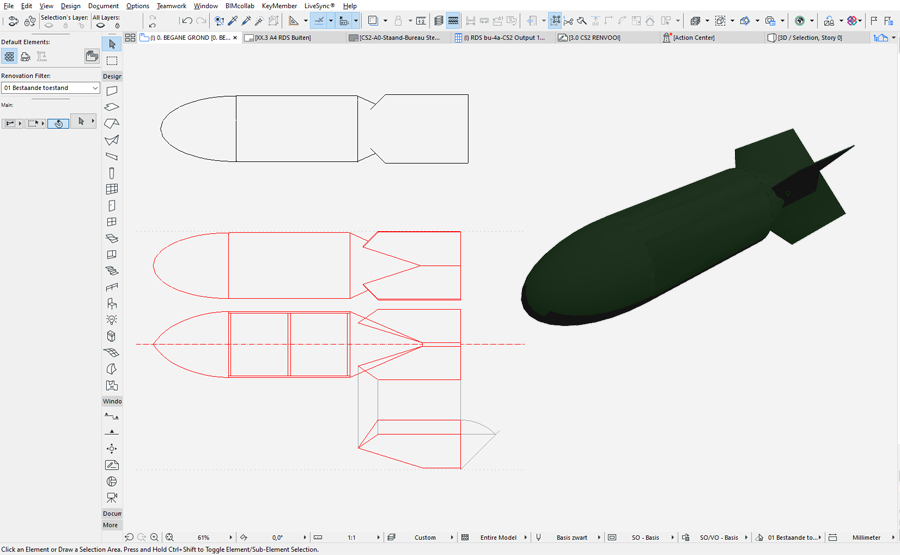Select the Mesh tool
This screenshot has width=900, height=555.
coord(112,352)
